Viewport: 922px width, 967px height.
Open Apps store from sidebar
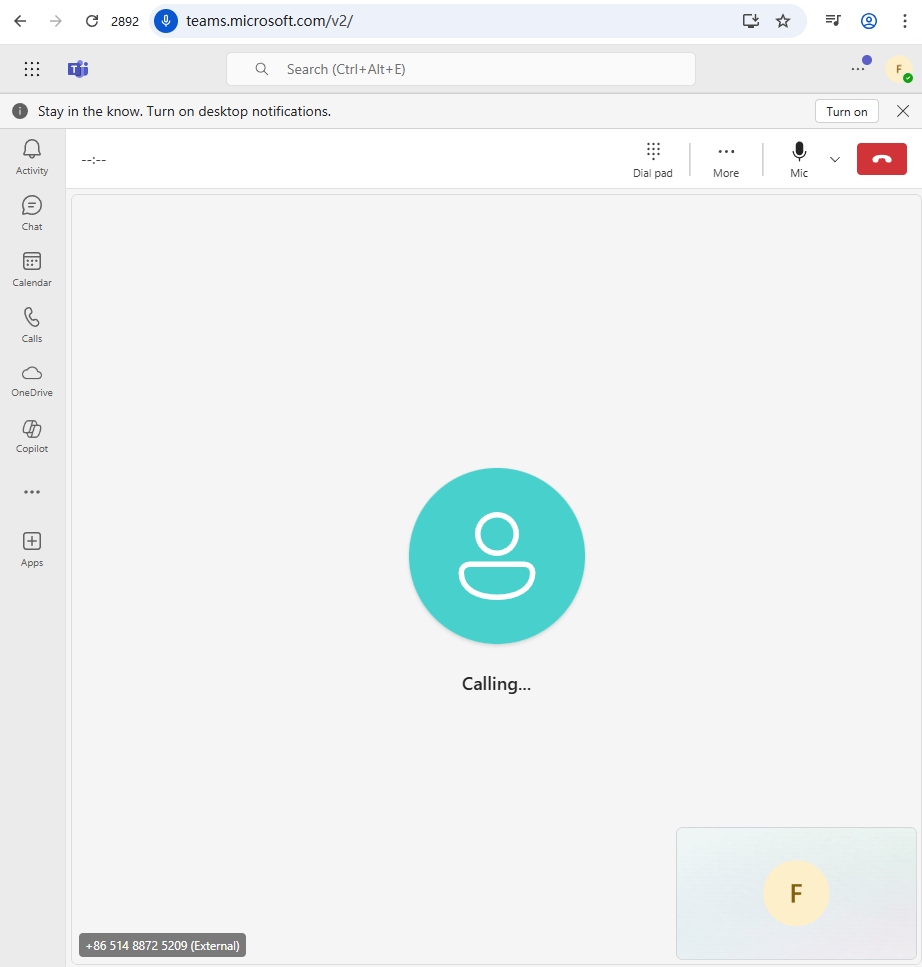tap(32, 549)
